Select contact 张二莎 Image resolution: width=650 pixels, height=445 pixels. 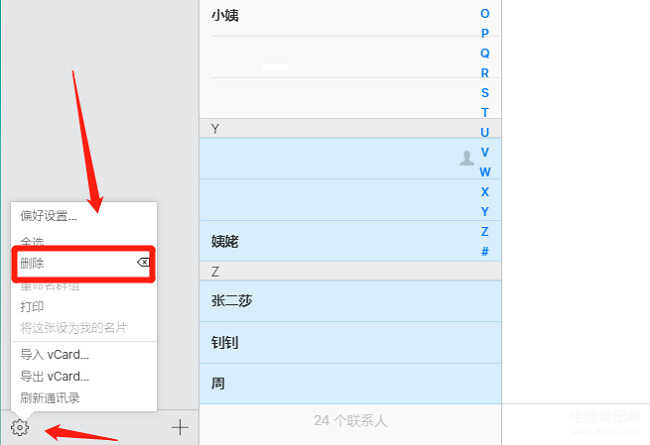[231, 301]
